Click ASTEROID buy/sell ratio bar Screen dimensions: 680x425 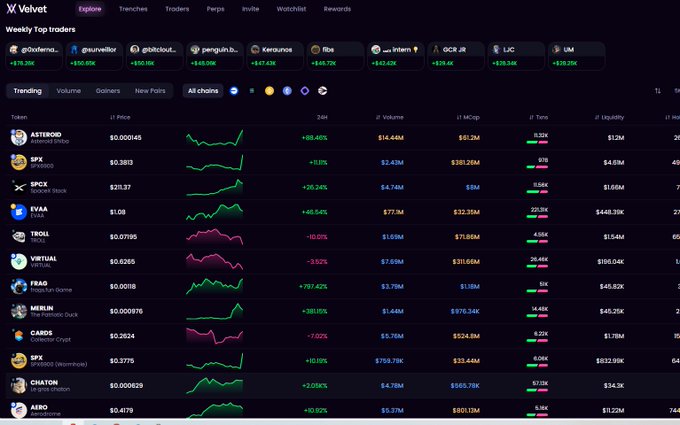tap(537, 142)
